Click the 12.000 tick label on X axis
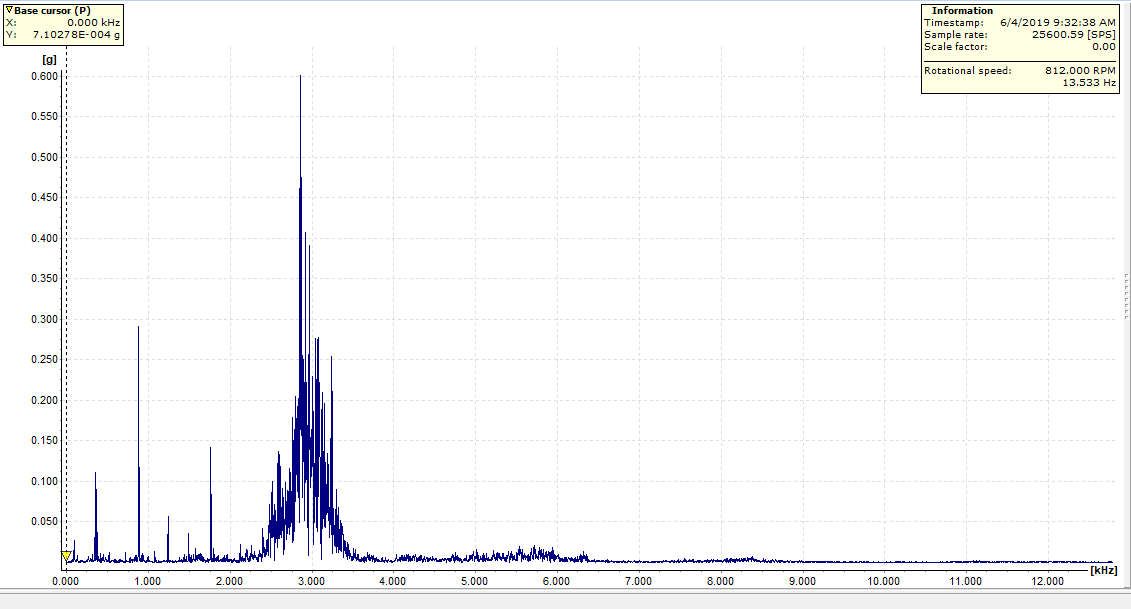Image resolution: width=1131 pixels, height=609 pixels. (x=1048, y=581)
